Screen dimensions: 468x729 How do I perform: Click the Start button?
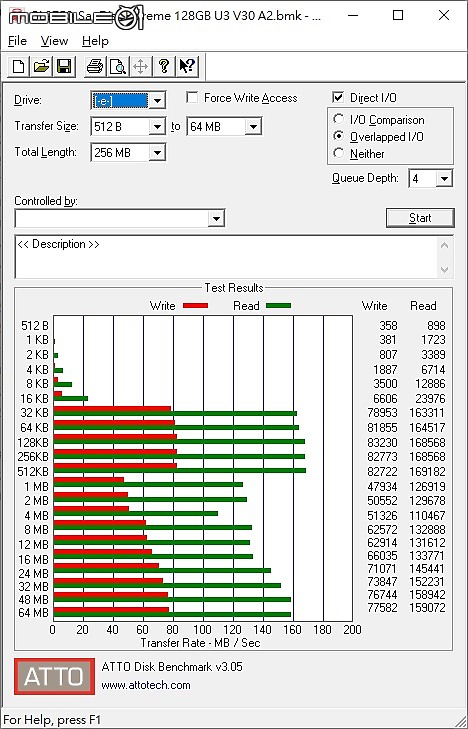coord(420,218)
